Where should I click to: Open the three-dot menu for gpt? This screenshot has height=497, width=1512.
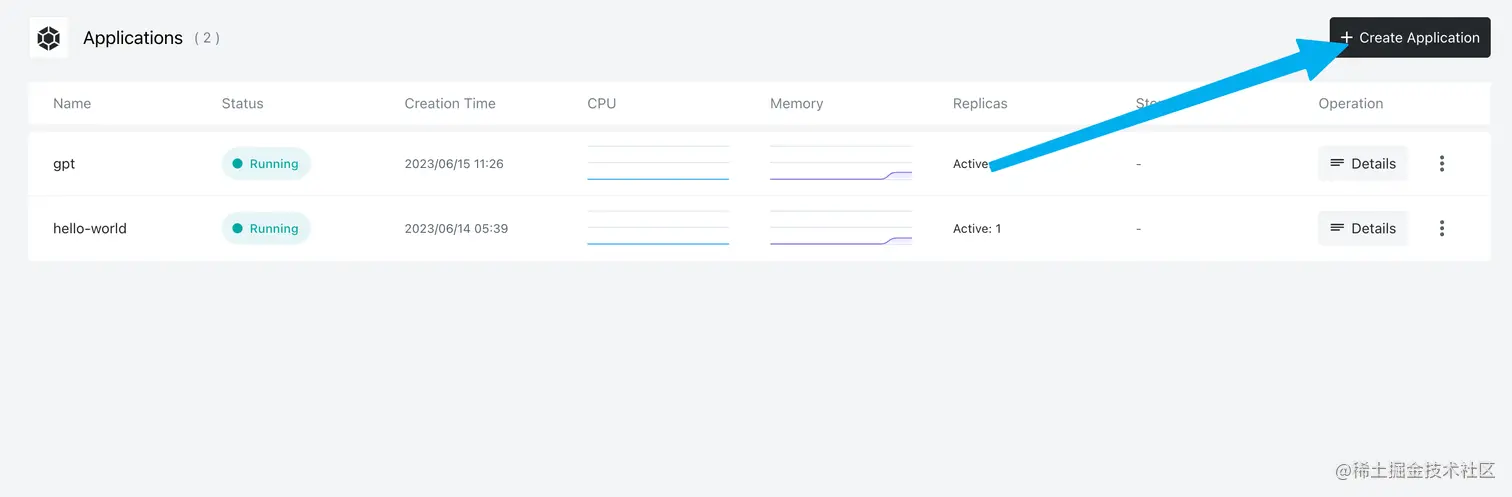click(x=1441, y=163)
